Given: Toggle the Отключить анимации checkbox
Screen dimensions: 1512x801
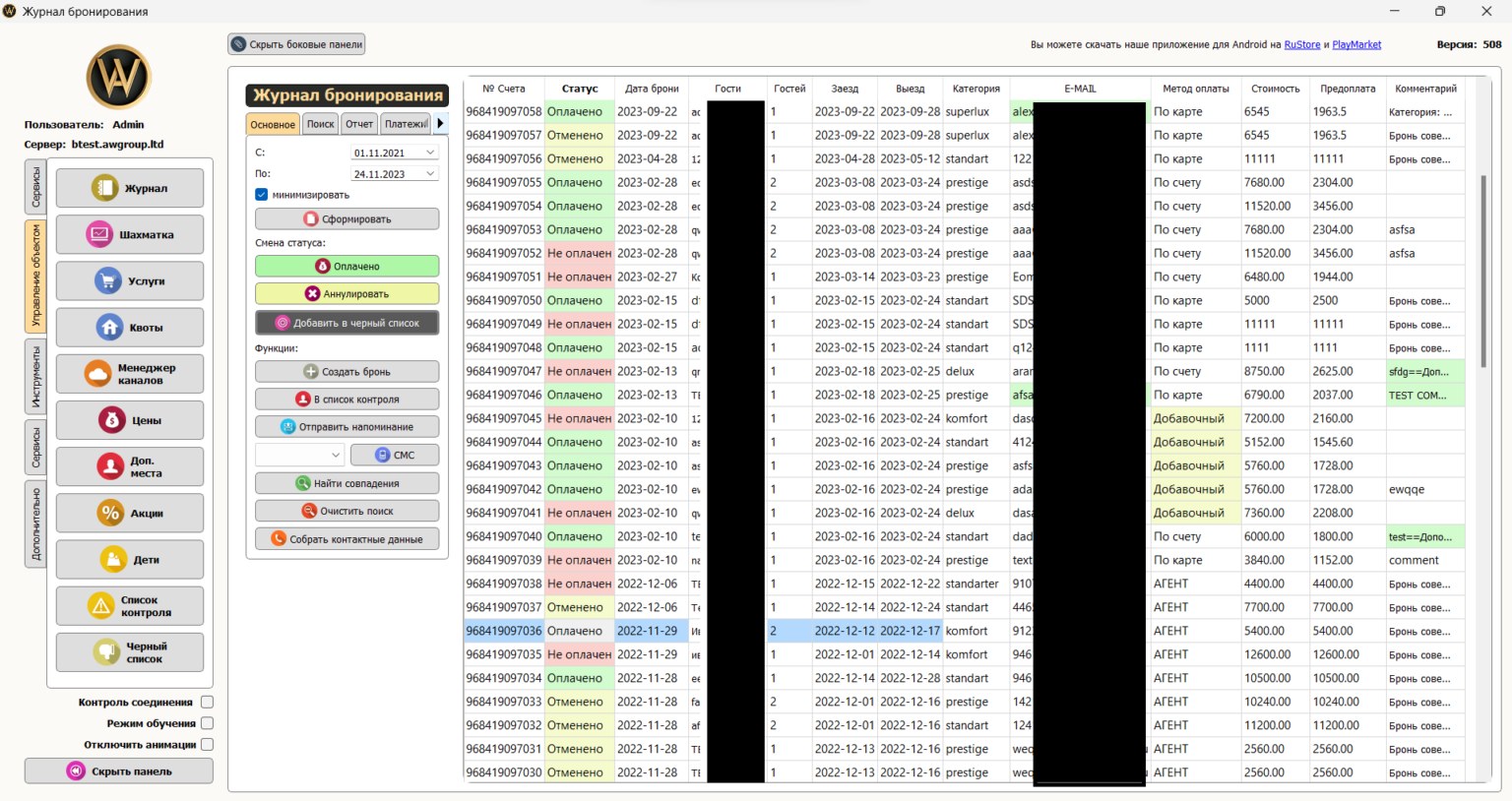Looking at the screenshot, I should (207, 745).
